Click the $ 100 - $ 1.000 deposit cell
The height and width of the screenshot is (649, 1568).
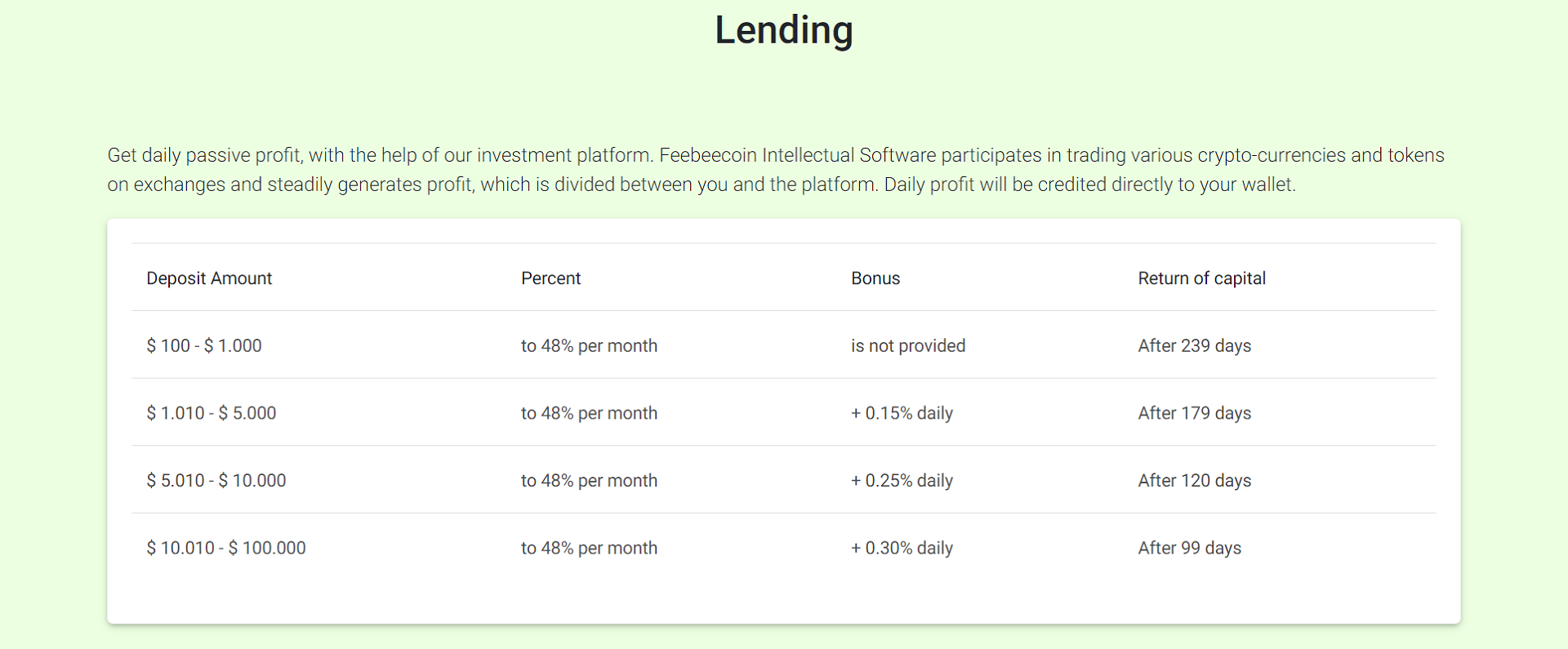[x=204, y=346]
